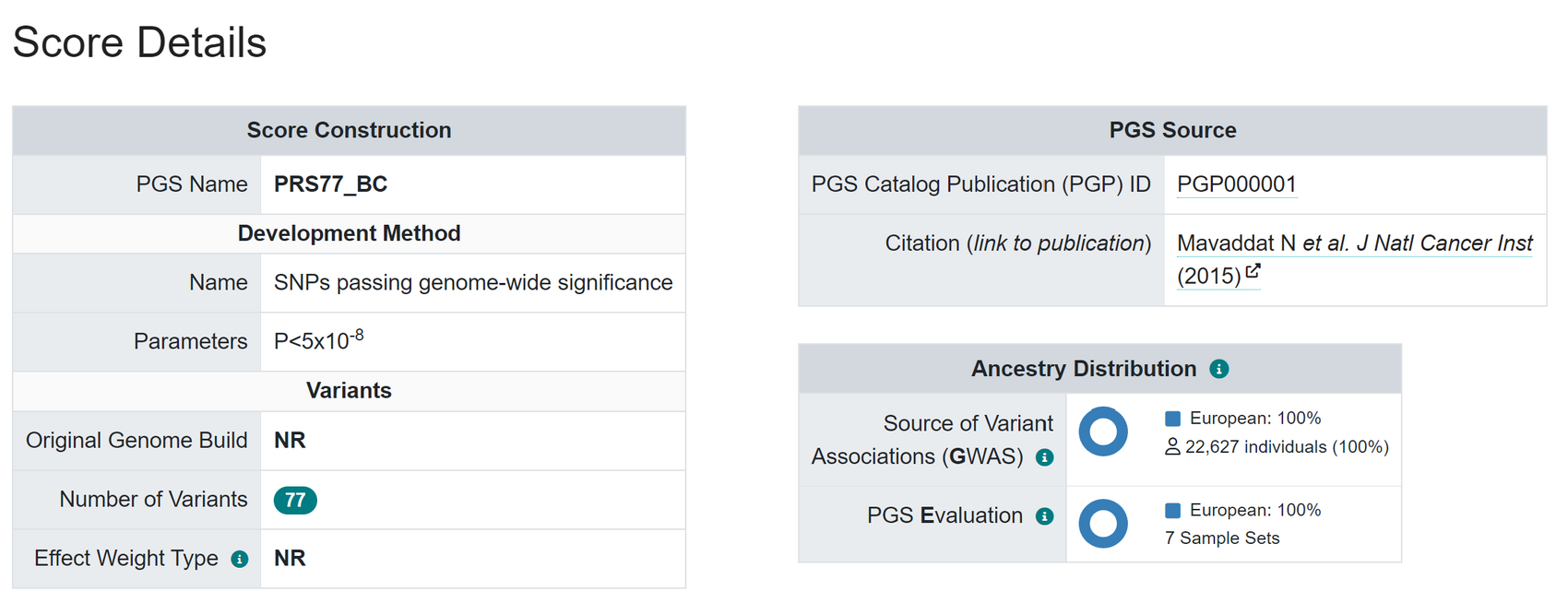This screenshot has height=615, width=1568.
Task: Click the PGS Evaluation info icon
Action: [1045, 516]
